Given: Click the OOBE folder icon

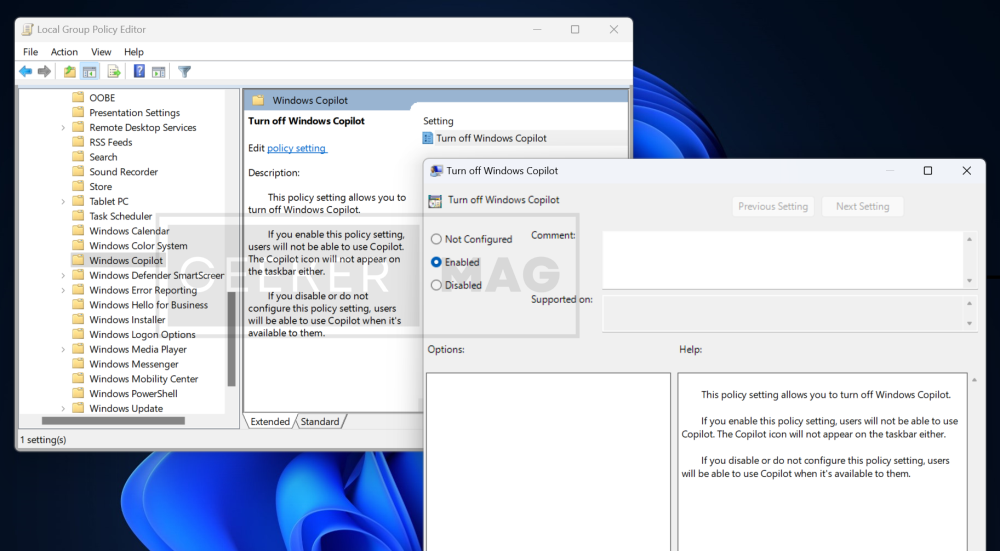Looking at the screenshot, I should click(x=78, y=98).
